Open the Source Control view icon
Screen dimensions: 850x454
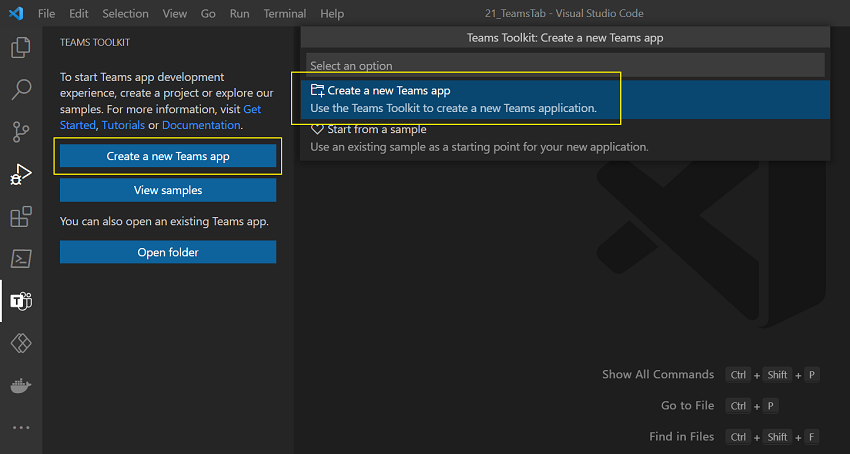[x=21, y=132]
